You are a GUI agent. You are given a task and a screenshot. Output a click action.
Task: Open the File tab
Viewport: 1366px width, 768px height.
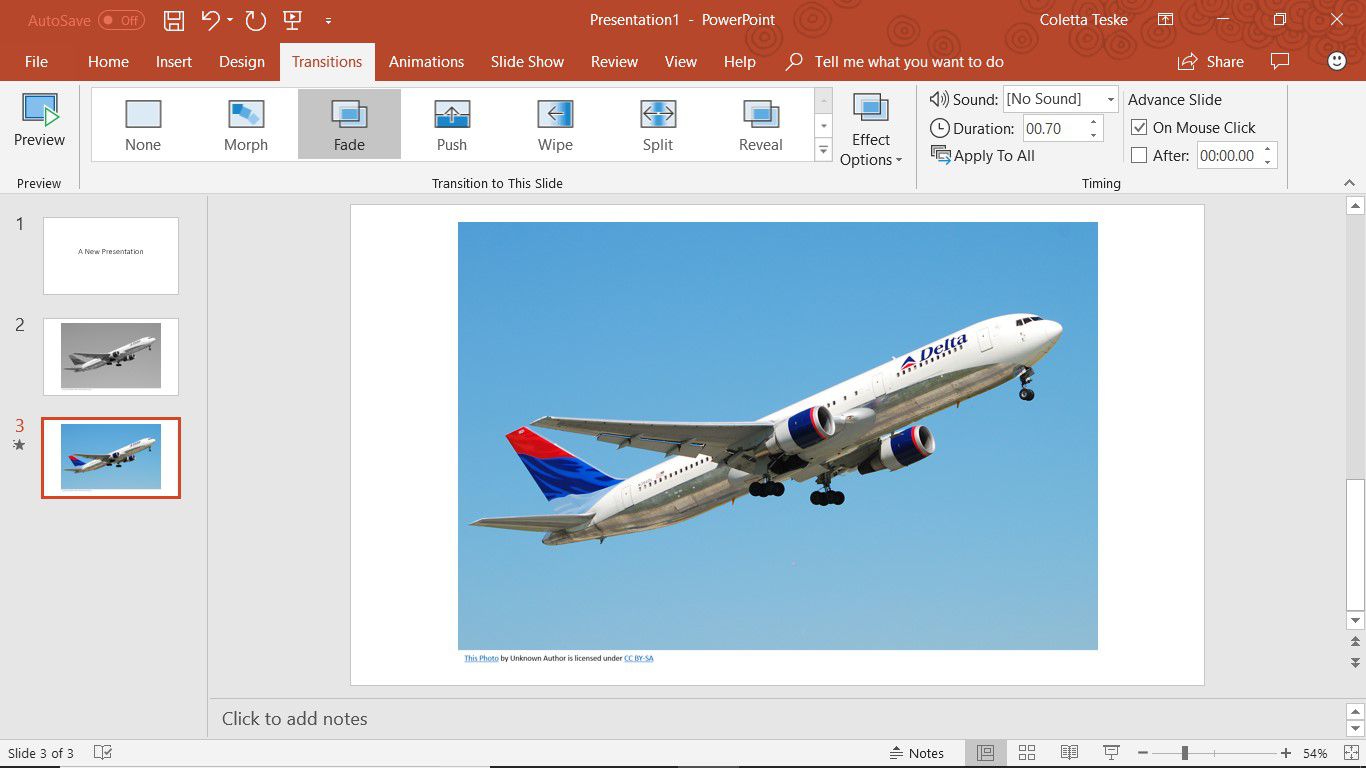[36, 61]
